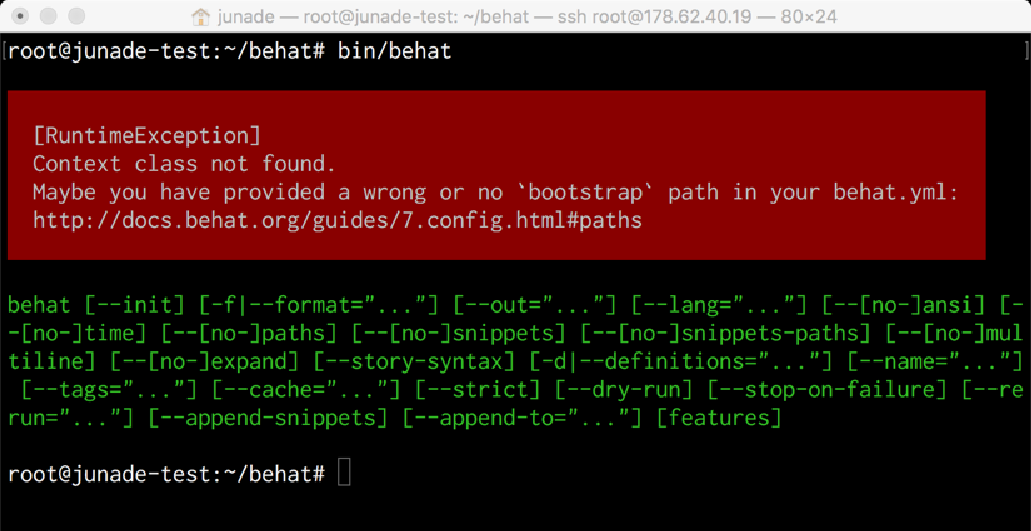Click the yellow minimize window button

(x=49, y=16)
